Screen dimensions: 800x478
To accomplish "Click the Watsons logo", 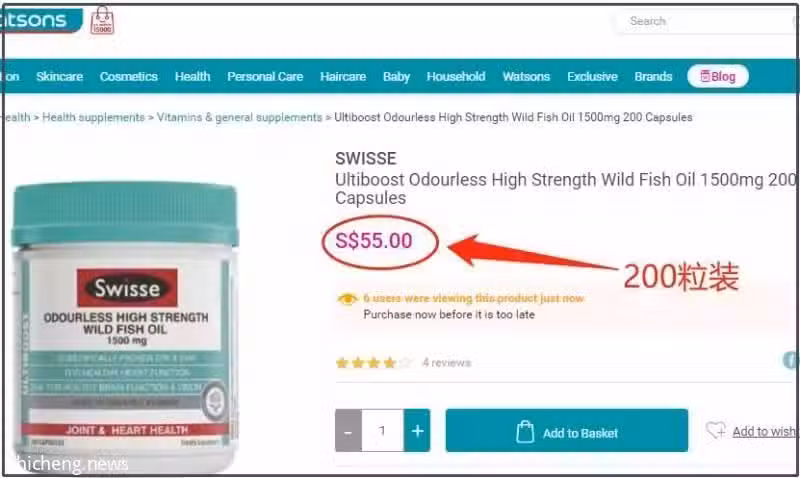I will (x=41, y=20).
